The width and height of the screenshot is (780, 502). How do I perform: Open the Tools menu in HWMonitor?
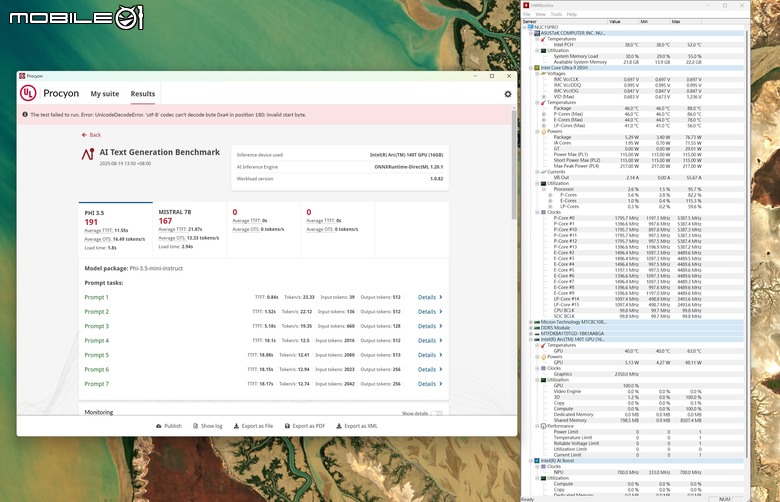tap(556, 14)
